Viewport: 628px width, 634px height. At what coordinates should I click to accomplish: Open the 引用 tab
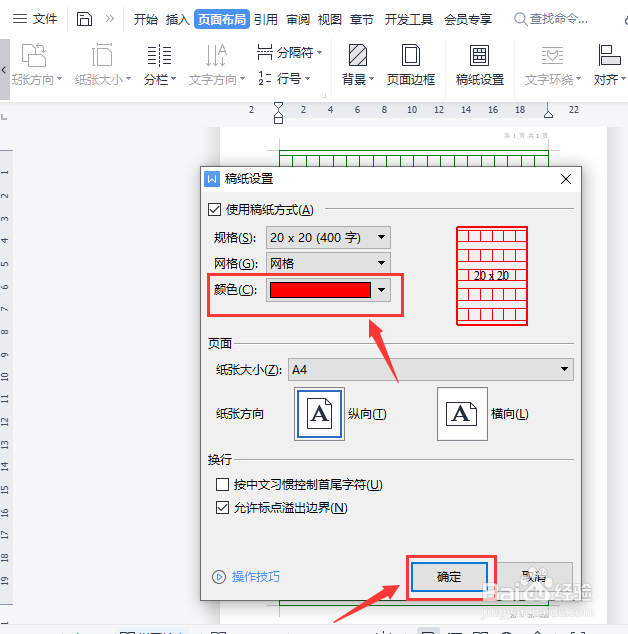(x=266, y=19)
